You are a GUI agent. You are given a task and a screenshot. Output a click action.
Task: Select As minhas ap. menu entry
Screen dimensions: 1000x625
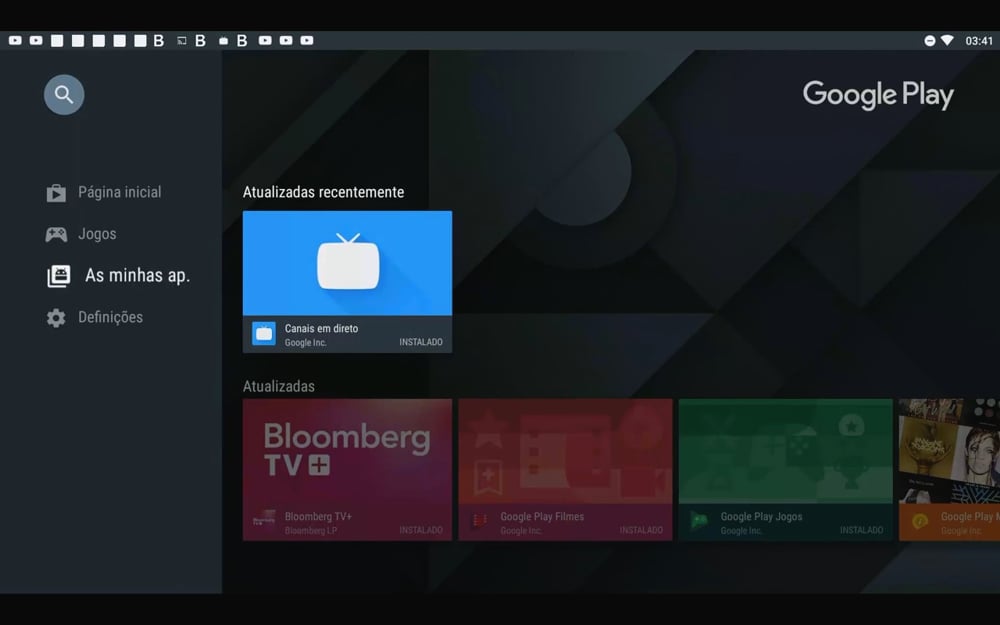[119, 276]
